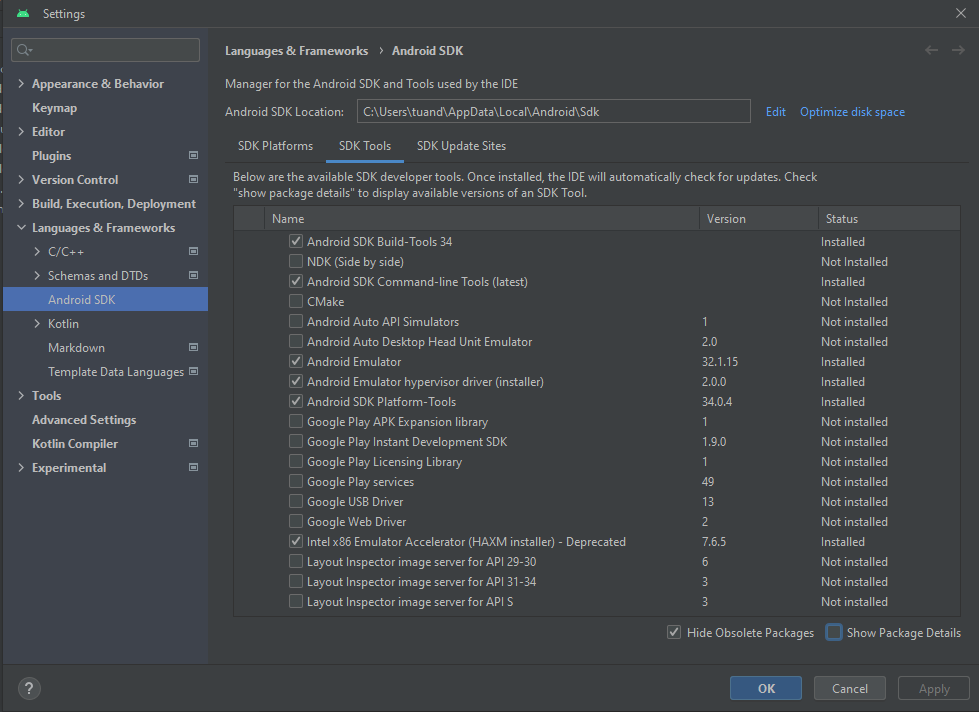Click the Android SDK Location field

tap(553, 111)
